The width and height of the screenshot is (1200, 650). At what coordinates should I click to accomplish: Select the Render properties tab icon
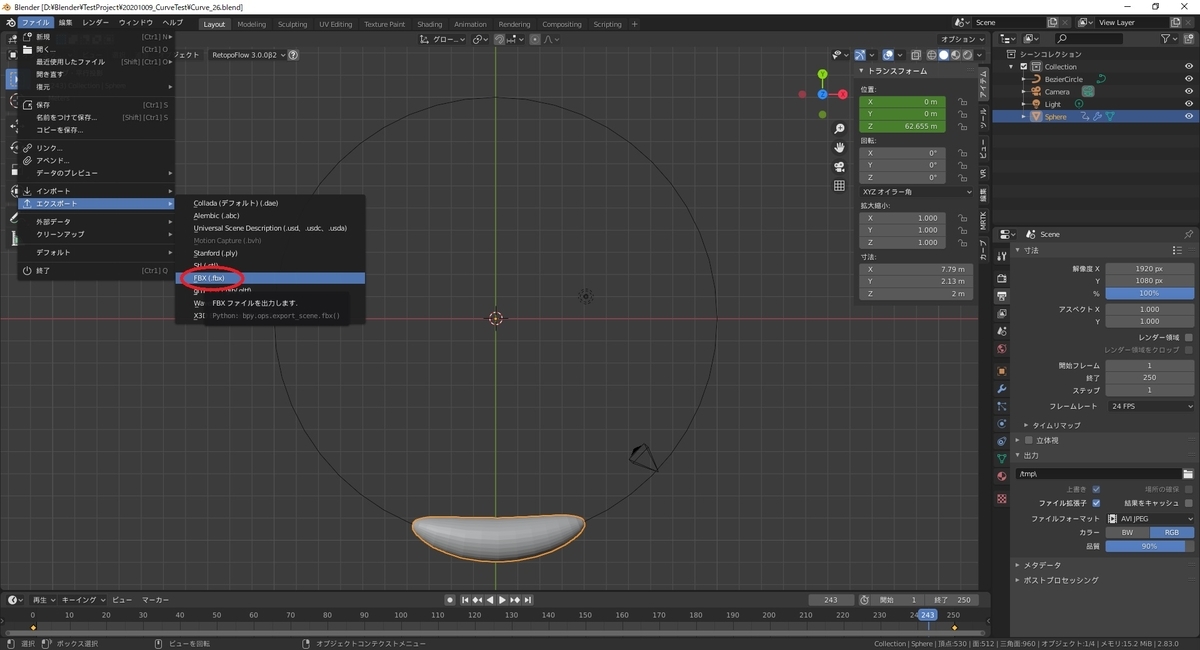[x=1002, y=279]
